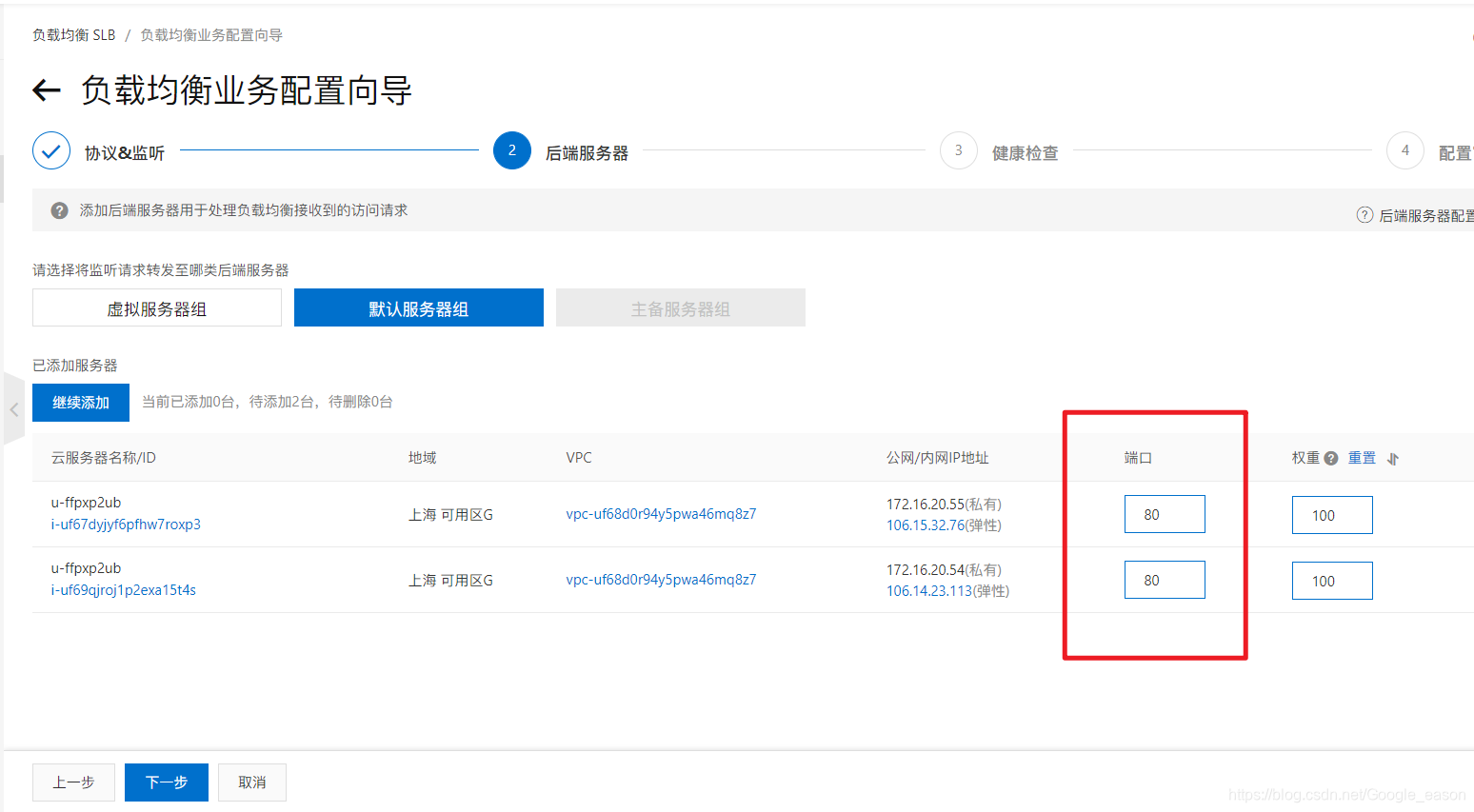Click the 上一步 button
This screenshot has height=812, width=1474.
73,782
